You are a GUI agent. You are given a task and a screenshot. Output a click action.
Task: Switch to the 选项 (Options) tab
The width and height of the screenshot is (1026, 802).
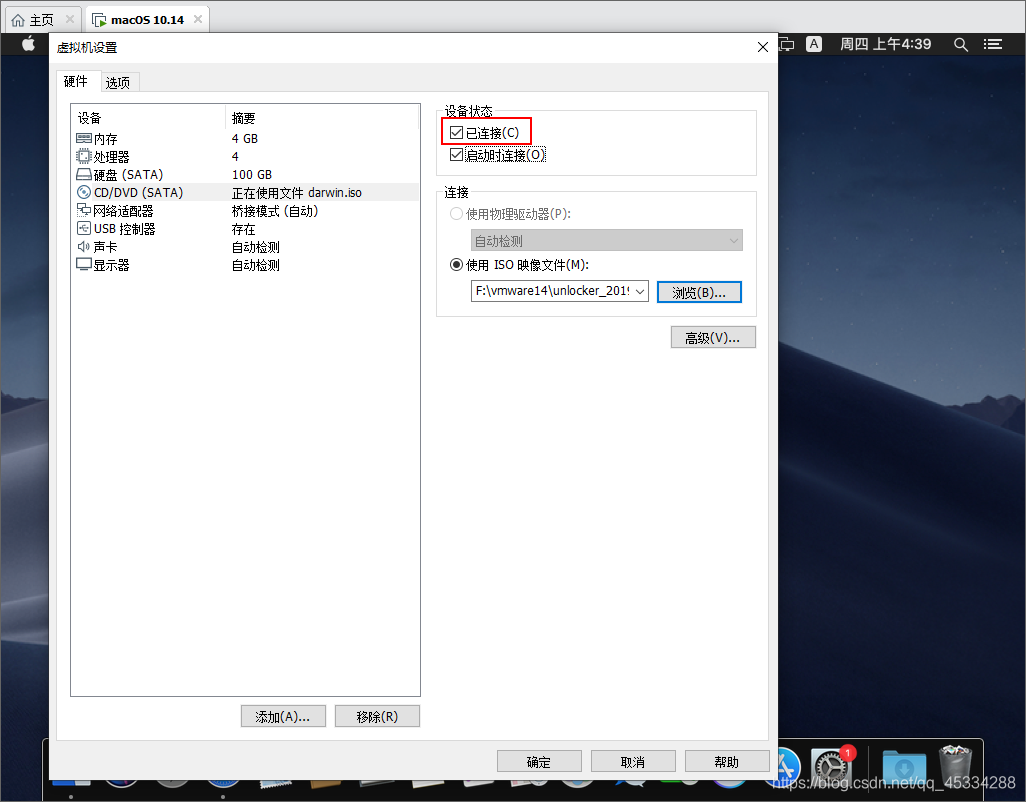(x=117, y=83)
